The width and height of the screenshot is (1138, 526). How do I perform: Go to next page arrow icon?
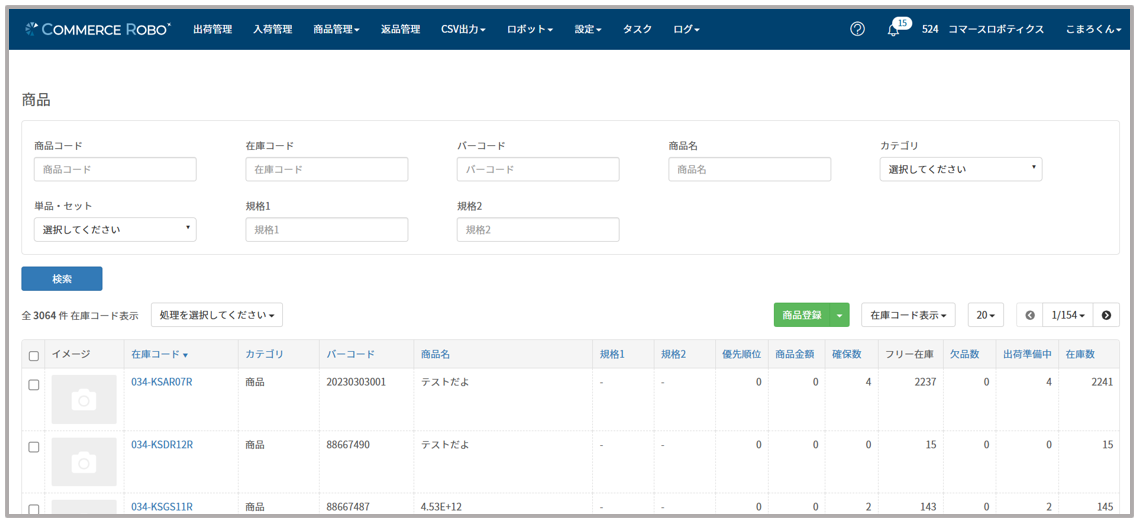click(1106, 315)
